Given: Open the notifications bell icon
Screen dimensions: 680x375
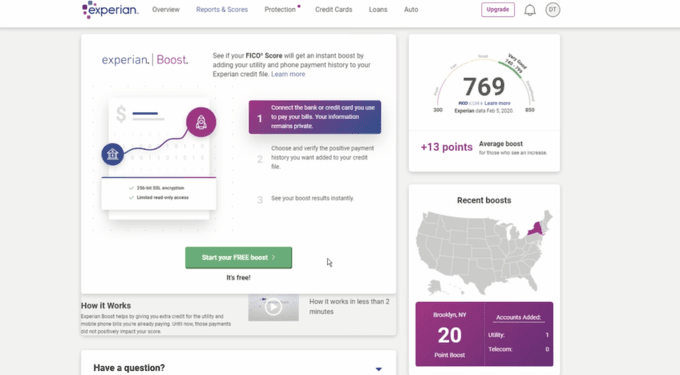Looking at the screenshot, I should 530,10.
